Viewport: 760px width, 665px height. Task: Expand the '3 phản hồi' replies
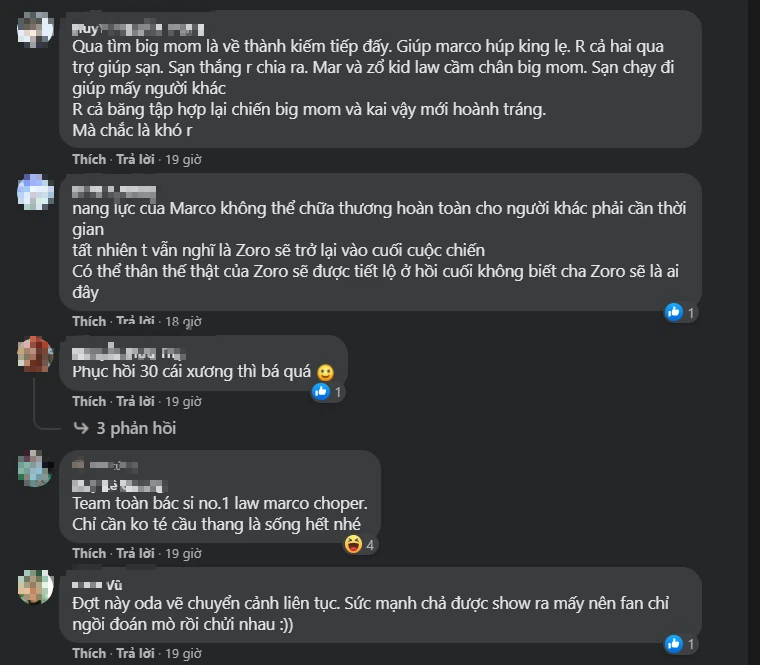(x=136, y=428)
